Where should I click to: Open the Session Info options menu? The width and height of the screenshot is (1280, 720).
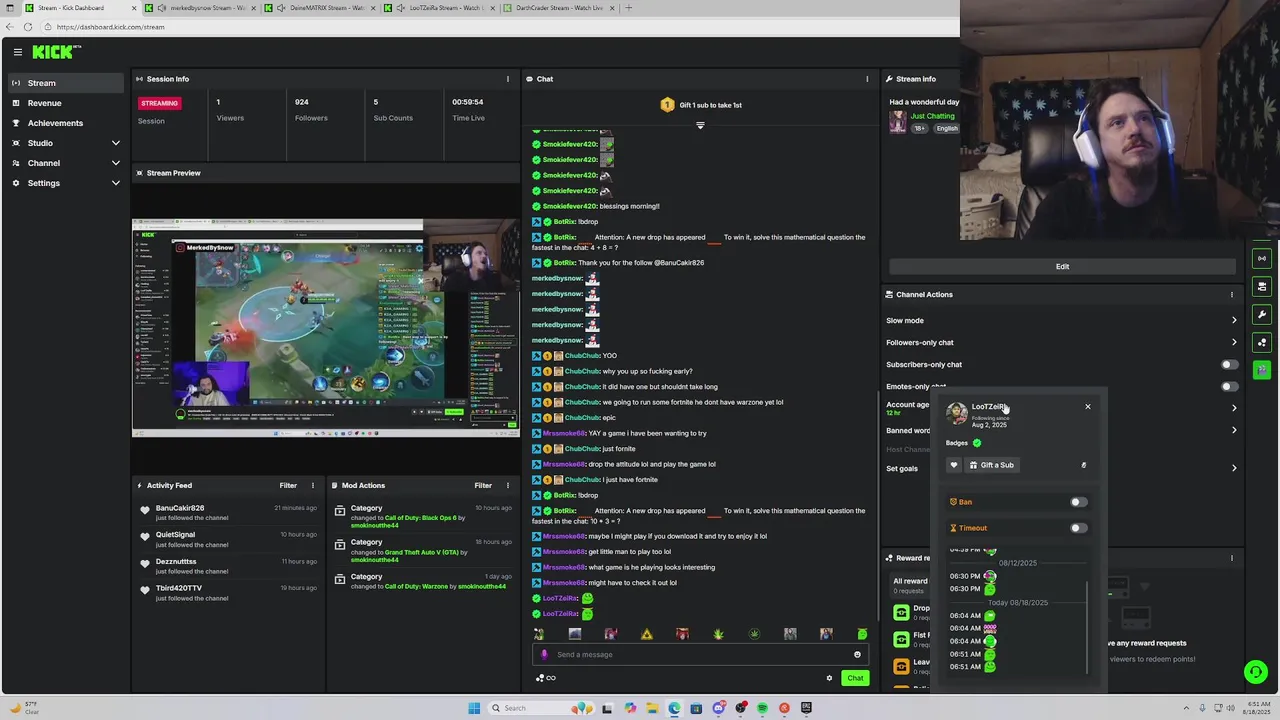pos(507,79)
